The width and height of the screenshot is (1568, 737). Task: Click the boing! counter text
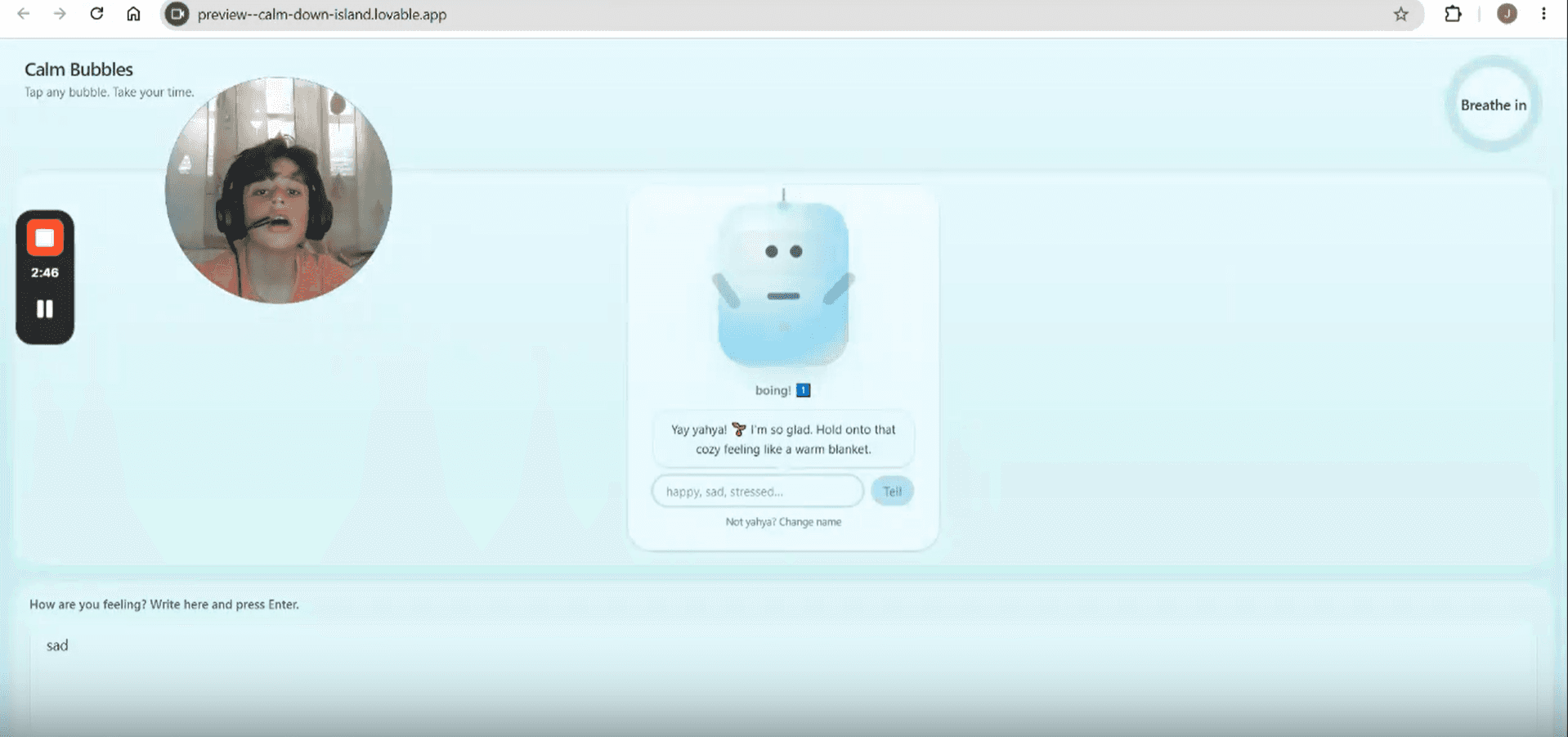[x=782, y=390]
